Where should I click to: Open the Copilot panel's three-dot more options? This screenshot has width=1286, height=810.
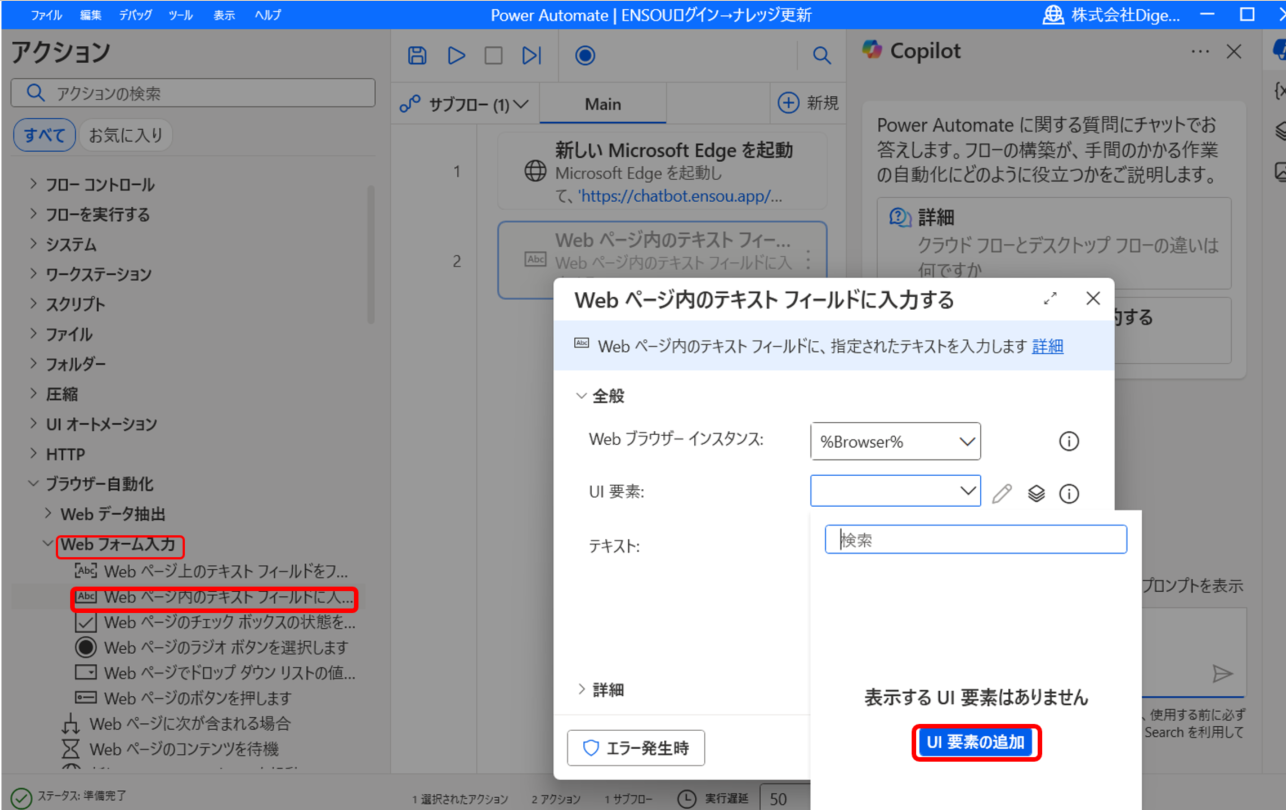[1200, 52]
